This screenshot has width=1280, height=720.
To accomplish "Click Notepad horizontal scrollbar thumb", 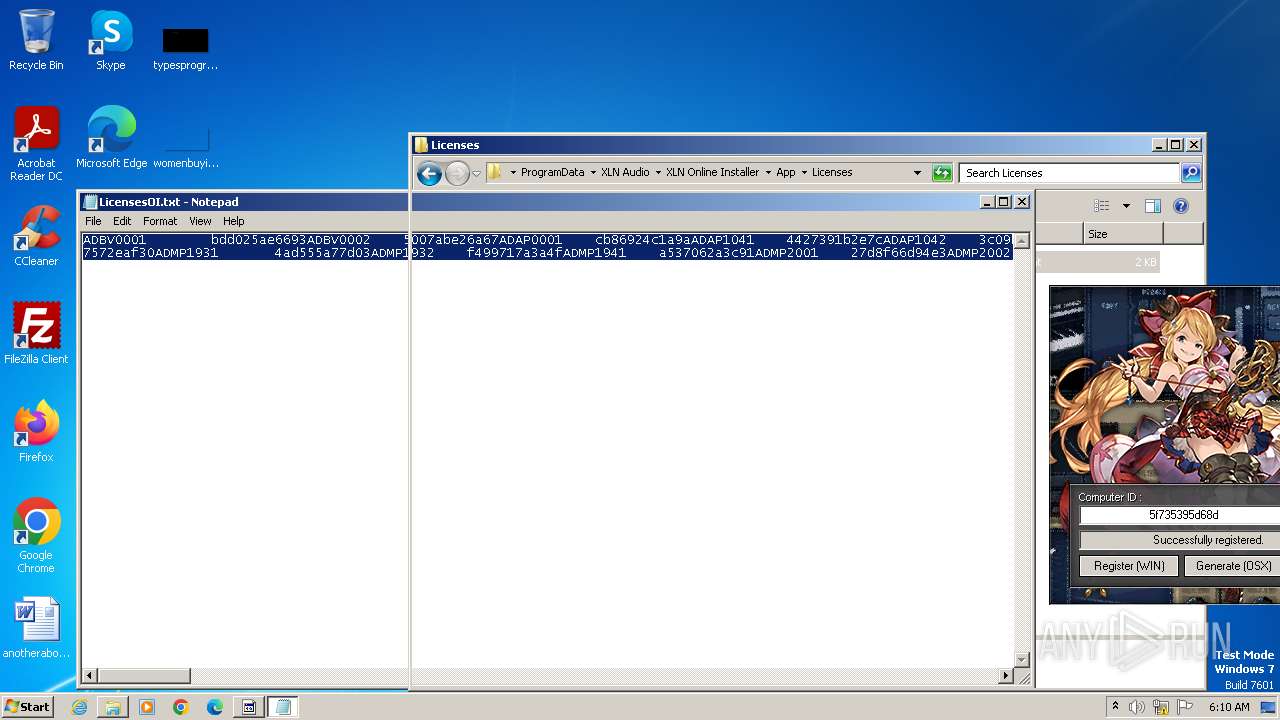I will 144,676.
